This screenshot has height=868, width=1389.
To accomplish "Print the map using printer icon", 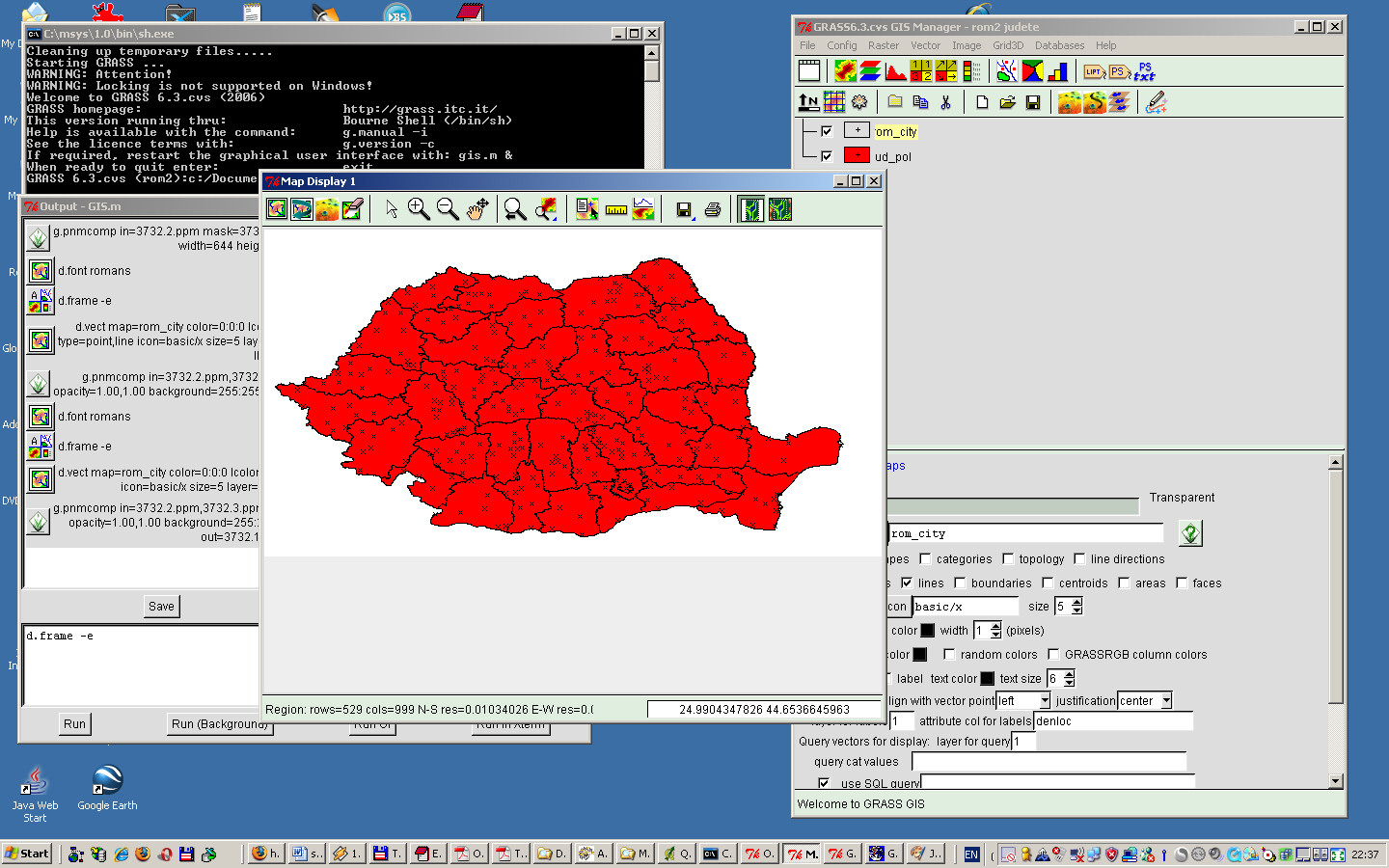I will coord(713,209).
